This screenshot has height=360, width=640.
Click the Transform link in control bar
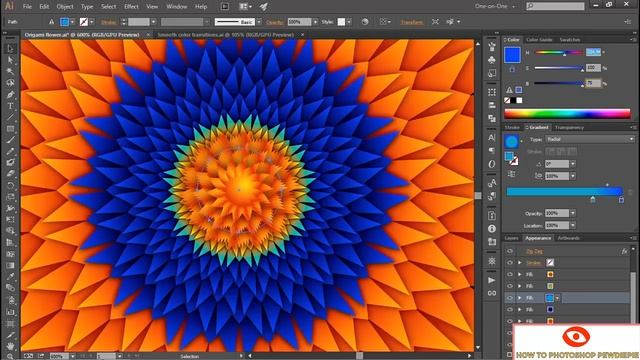click(x=411, y=22)
